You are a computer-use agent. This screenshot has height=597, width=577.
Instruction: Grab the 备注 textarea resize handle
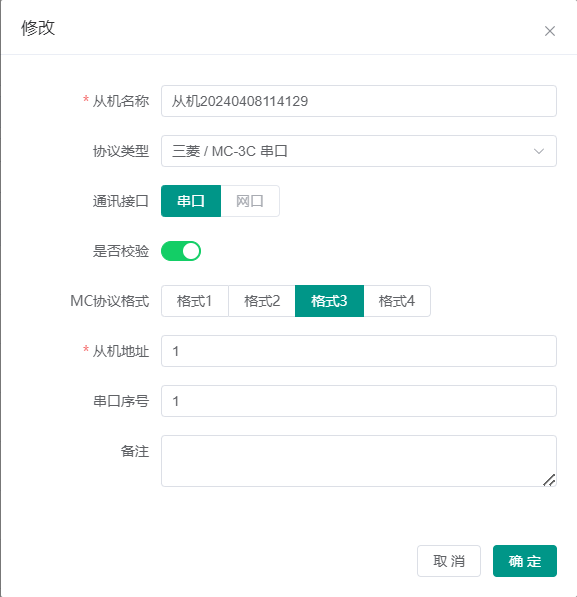pos(550,480)
